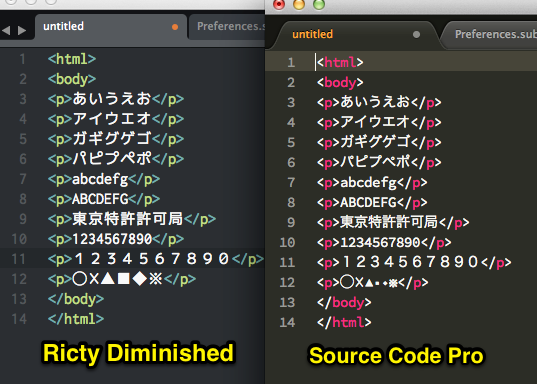537x384 pixels.
Task: Click パピプペポ line in right editor
Action: pos(379,162)
